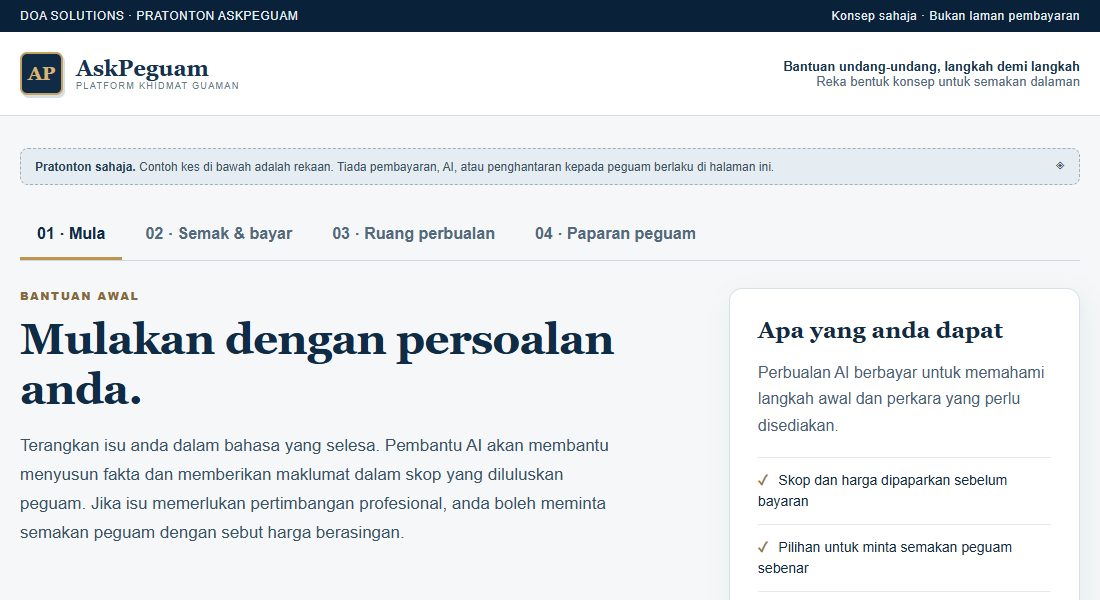Click the AP logo icon
The image size is (1100, 600).
pyautogui.click(x=41, y=74)
